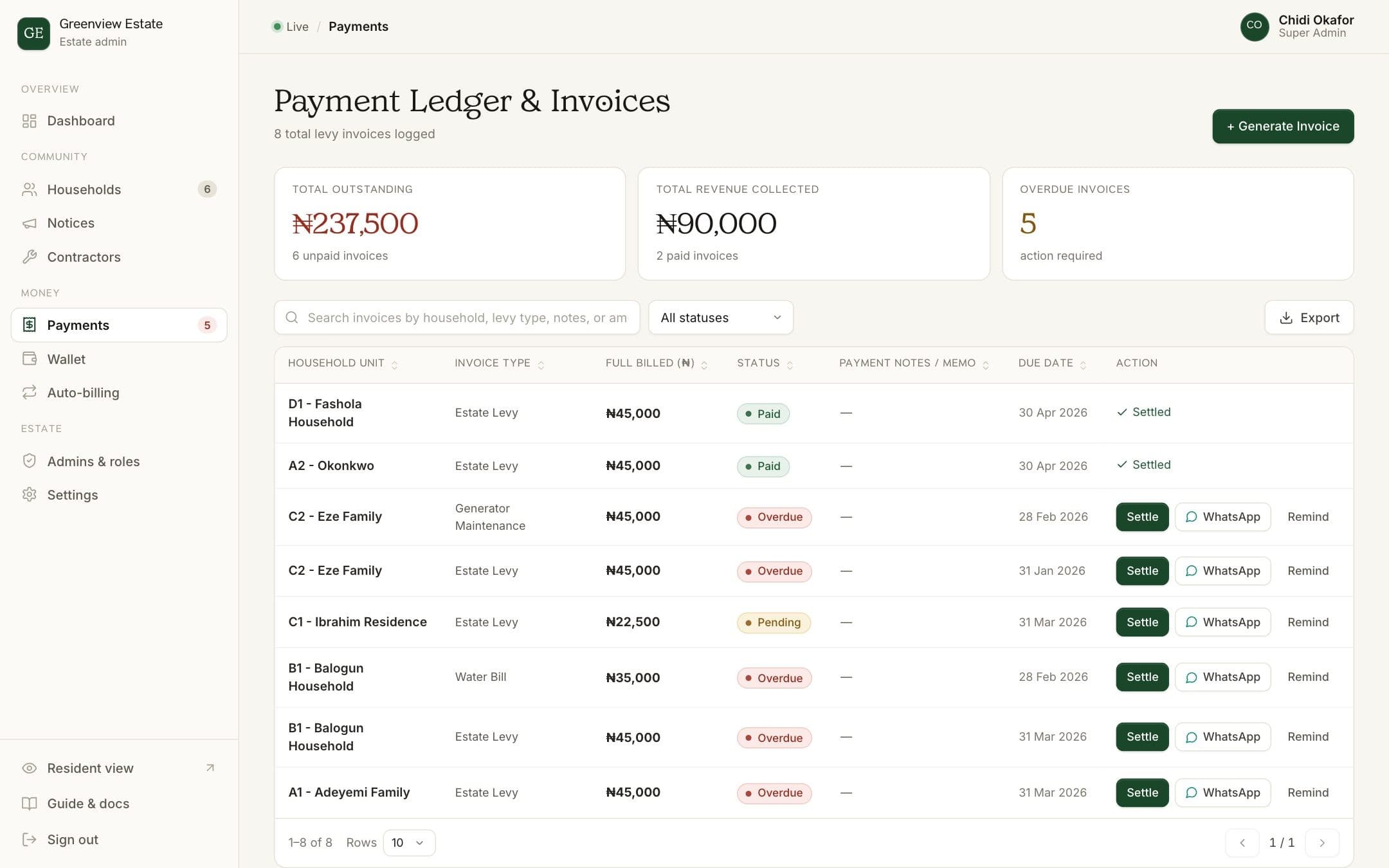Sort by Invoice Type column
The width and height of the screenshot is (1389, 868).
pyautogui.click(x=500, y=363)
